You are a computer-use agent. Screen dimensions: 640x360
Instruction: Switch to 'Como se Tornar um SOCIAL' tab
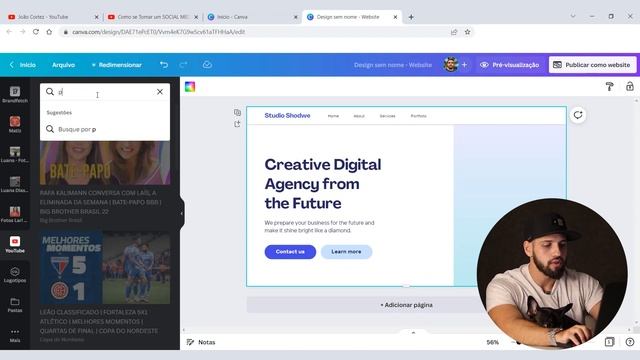coord(153,17)
